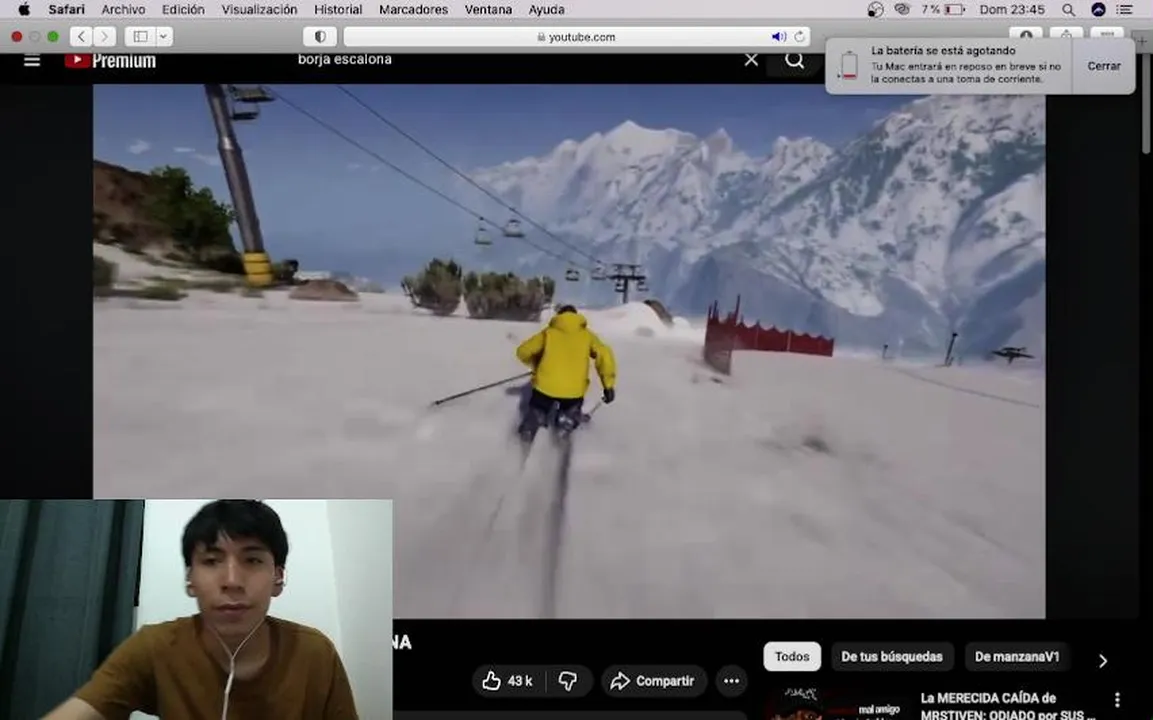Open the Historial menu
1153x720 pixels.
pyautogui.click(x=338, y=10)
